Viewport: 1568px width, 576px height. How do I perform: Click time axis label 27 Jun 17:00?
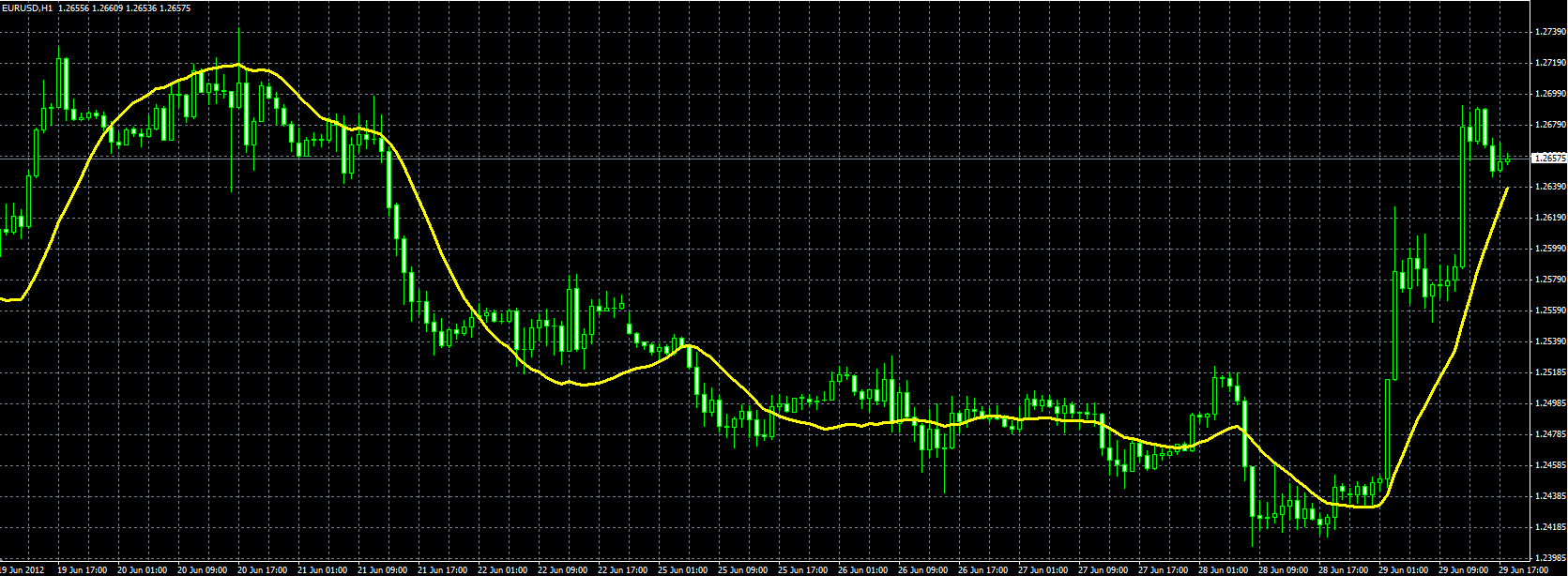(1163, 569)
